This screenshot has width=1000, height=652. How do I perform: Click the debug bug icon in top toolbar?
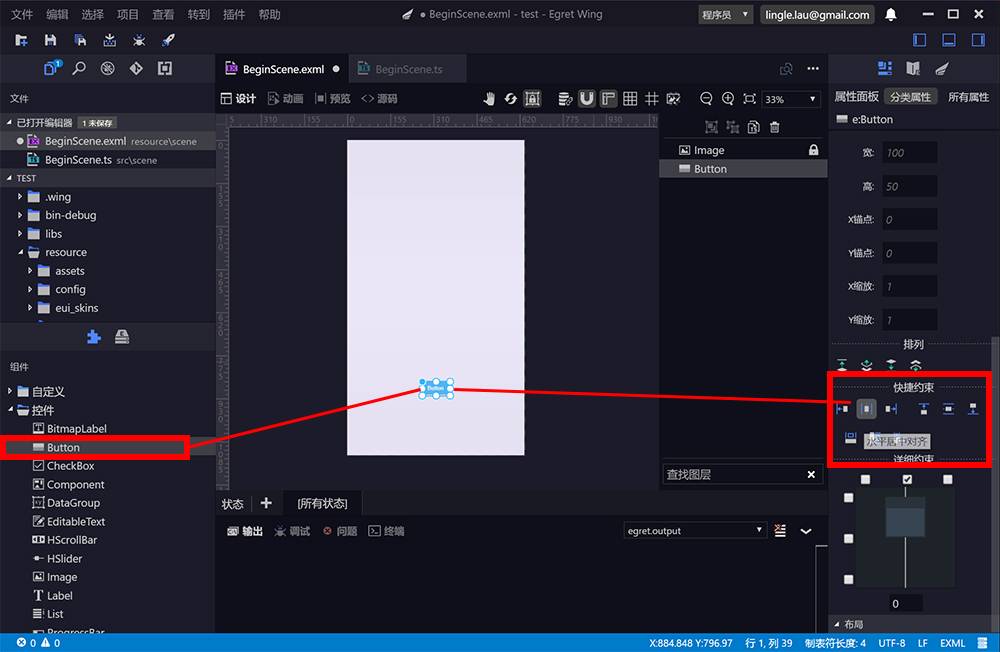[139, 40]
